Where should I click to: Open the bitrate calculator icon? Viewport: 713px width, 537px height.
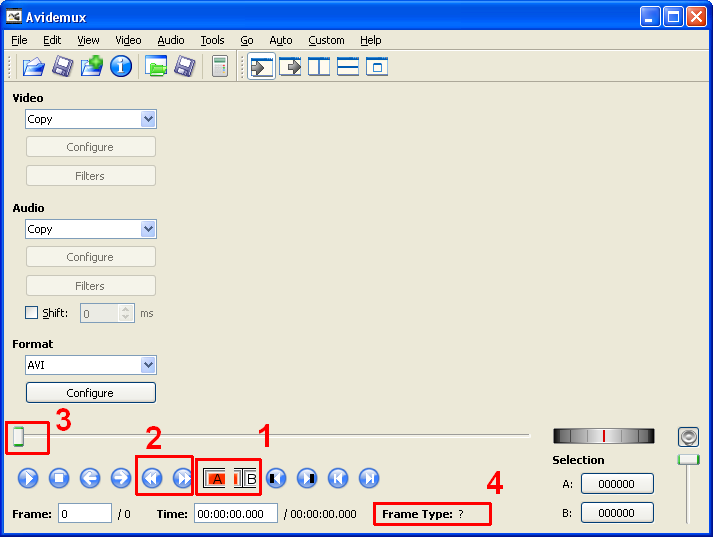220,66
